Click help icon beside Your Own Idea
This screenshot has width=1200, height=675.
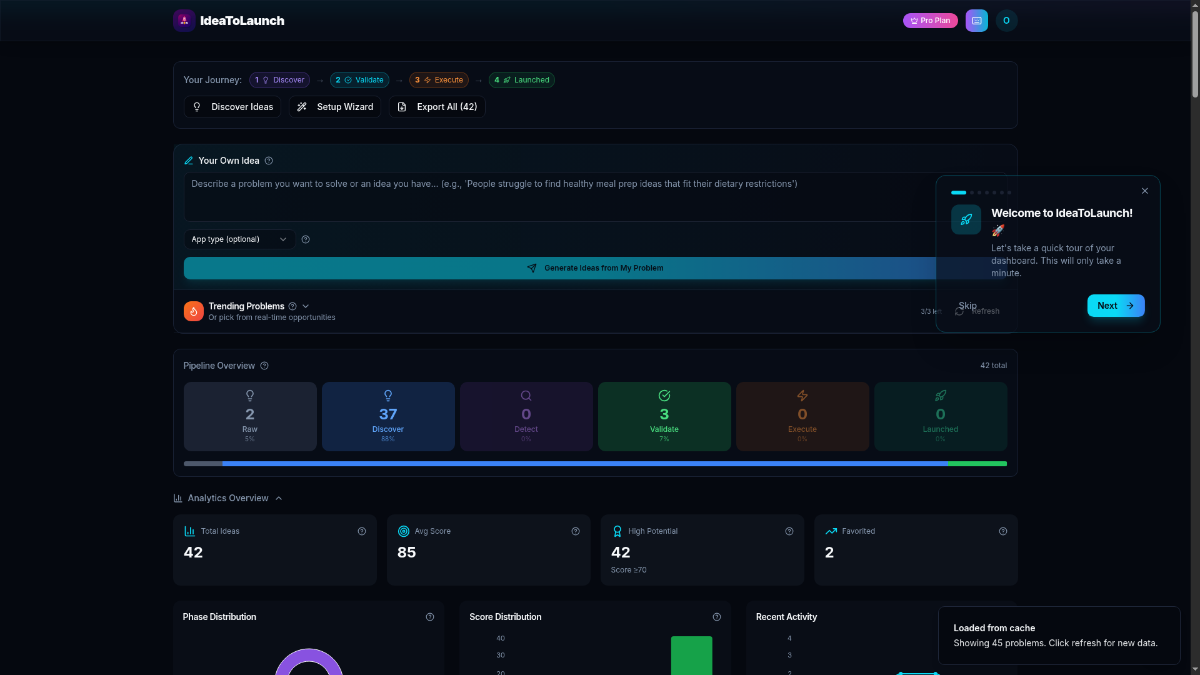tap(269, 161)
